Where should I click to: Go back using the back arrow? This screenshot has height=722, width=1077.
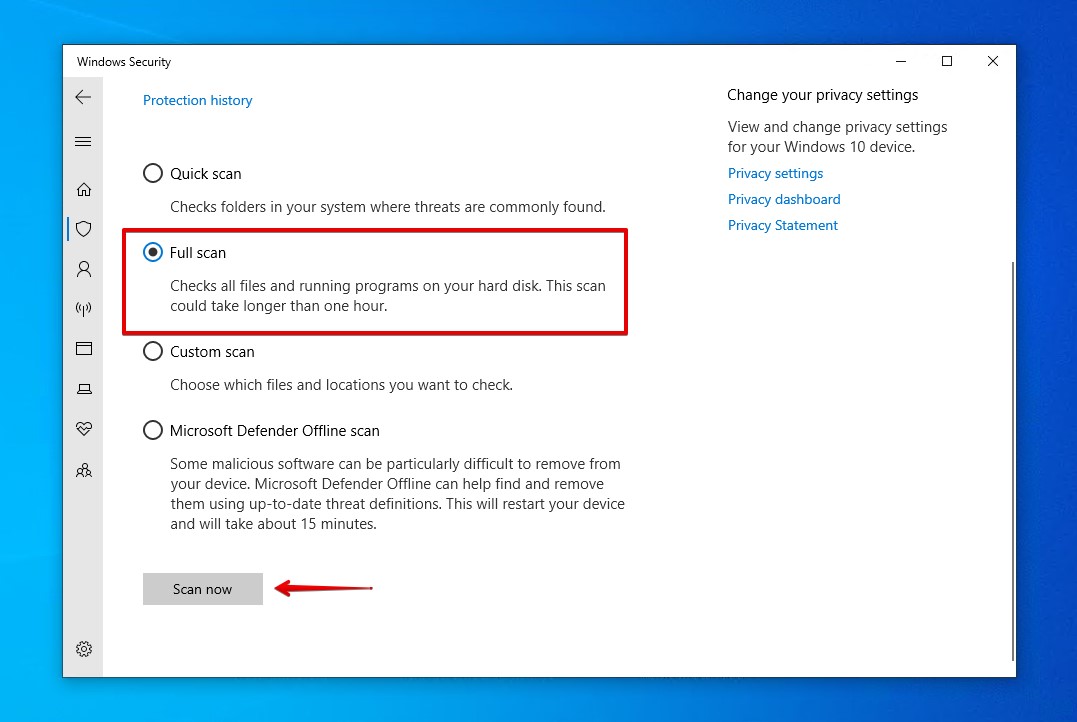click(x=83, y=97)
